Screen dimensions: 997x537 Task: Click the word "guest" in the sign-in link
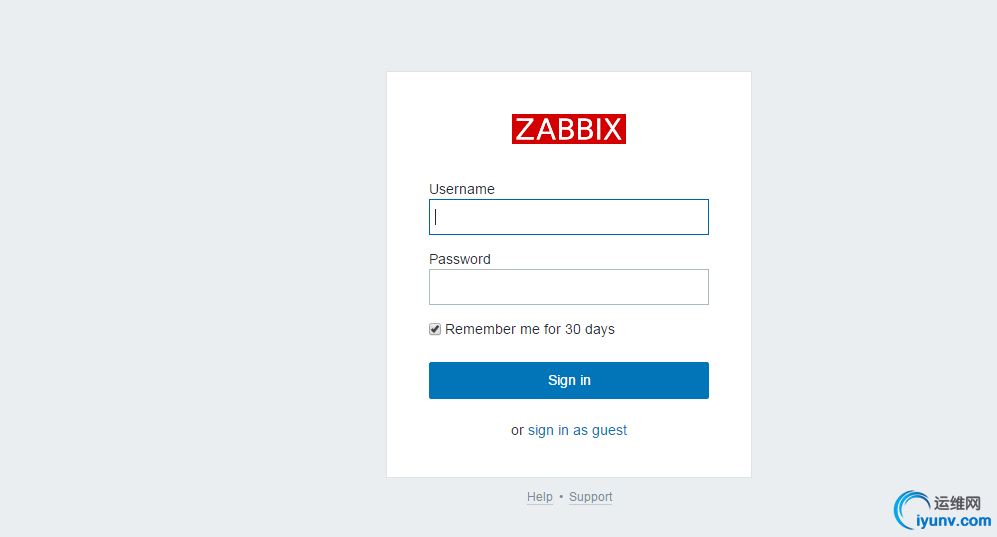[609, 430]
